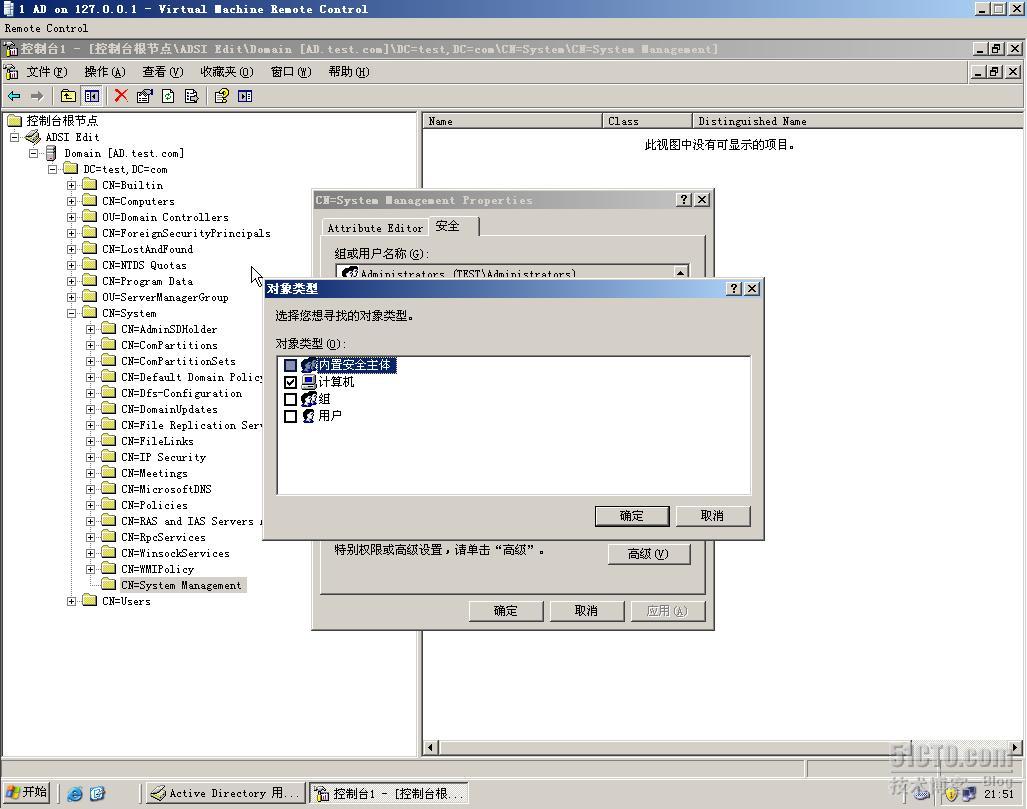Open the Remote Control menu
Viewport: 1027px width, 809px height.
coord(46,28)
